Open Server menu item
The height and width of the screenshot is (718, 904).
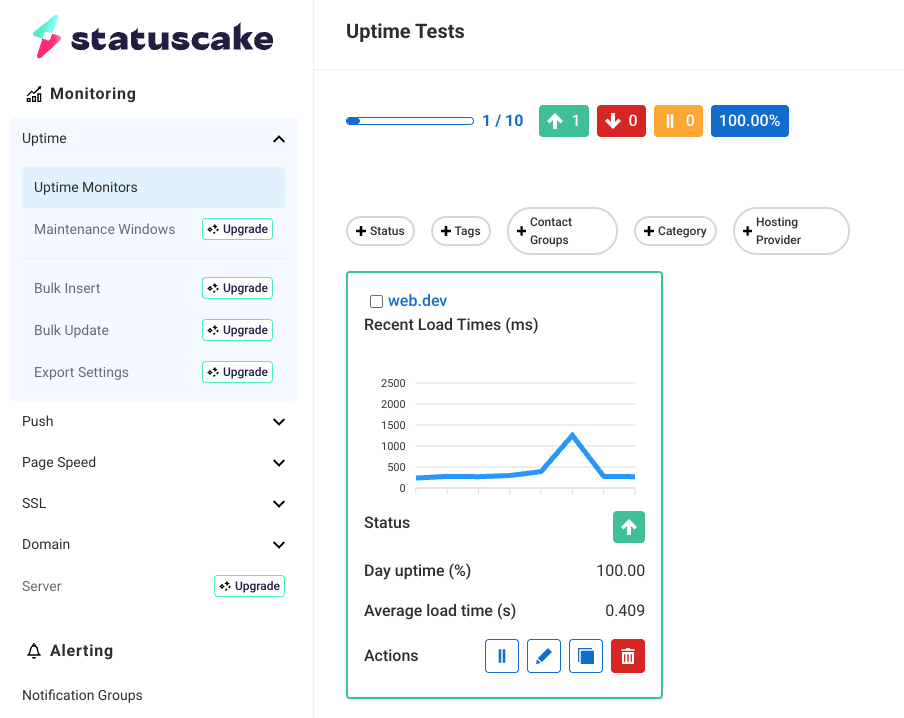42,586
